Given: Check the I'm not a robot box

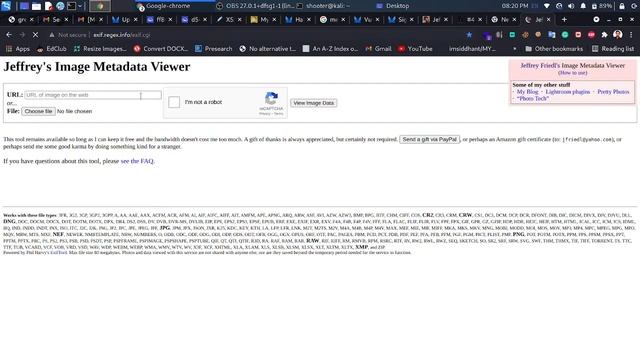Looking at the screenshot, I should 174,102.
